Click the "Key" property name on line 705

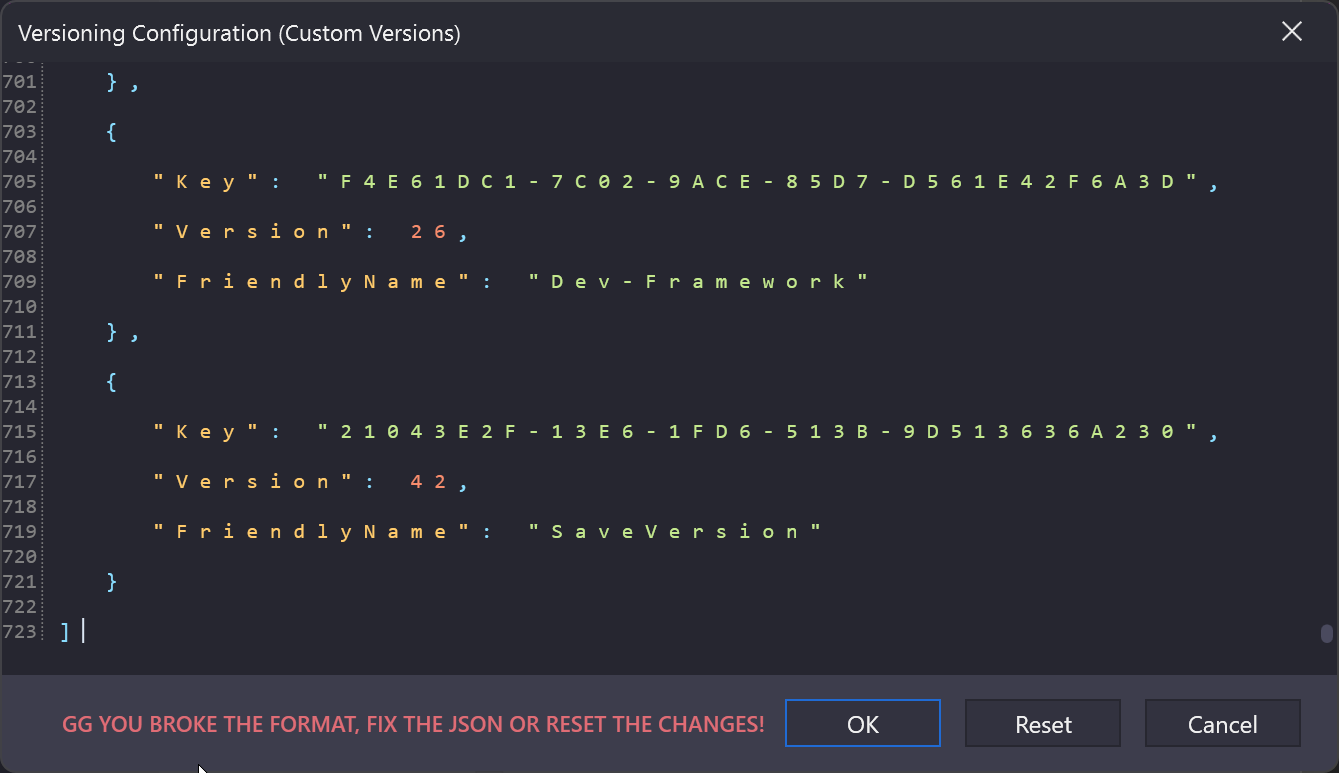(x=206, y=181)
